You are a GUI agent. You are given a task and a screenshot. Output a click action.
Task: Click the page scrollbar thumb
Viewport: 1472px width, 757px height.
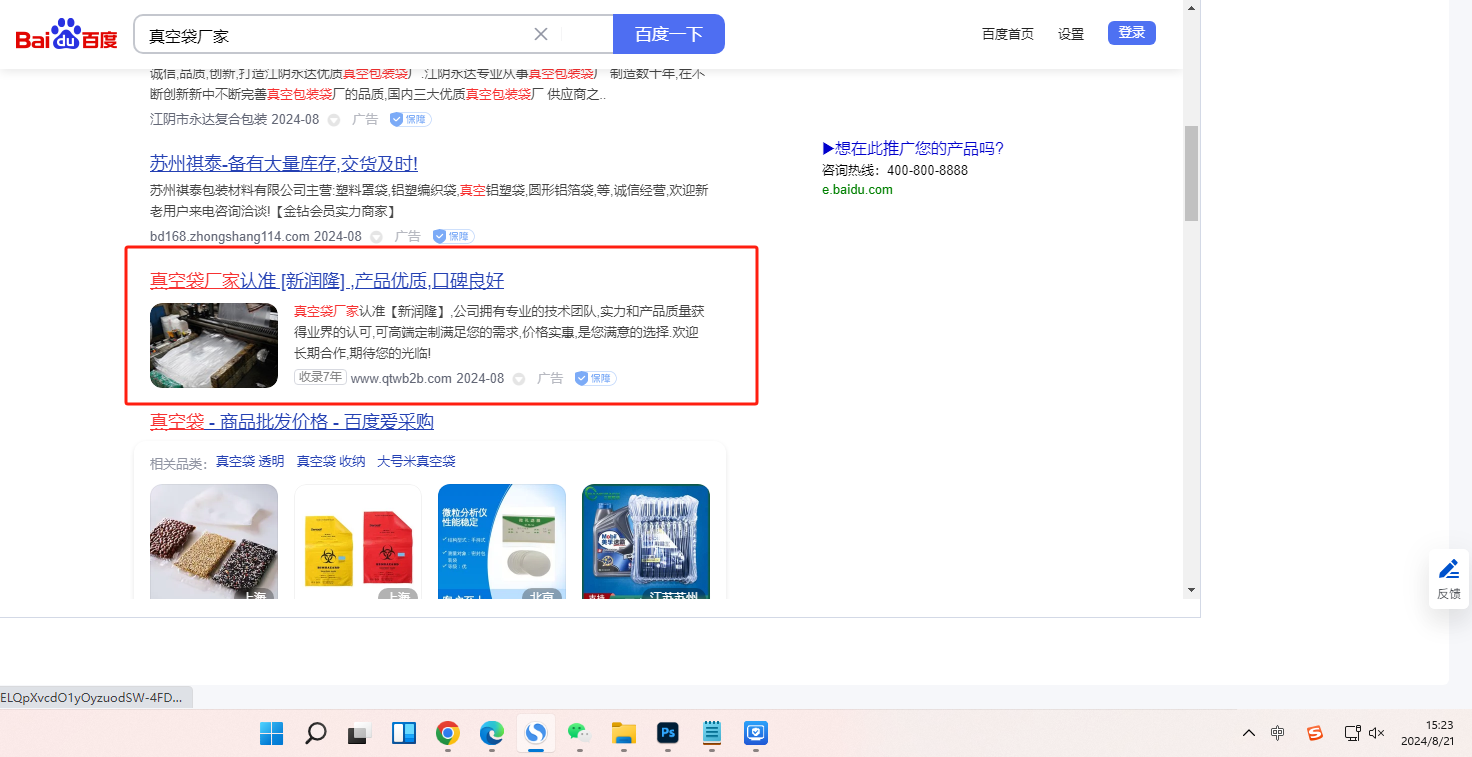pyautogui.click(x=1191, y=173)
